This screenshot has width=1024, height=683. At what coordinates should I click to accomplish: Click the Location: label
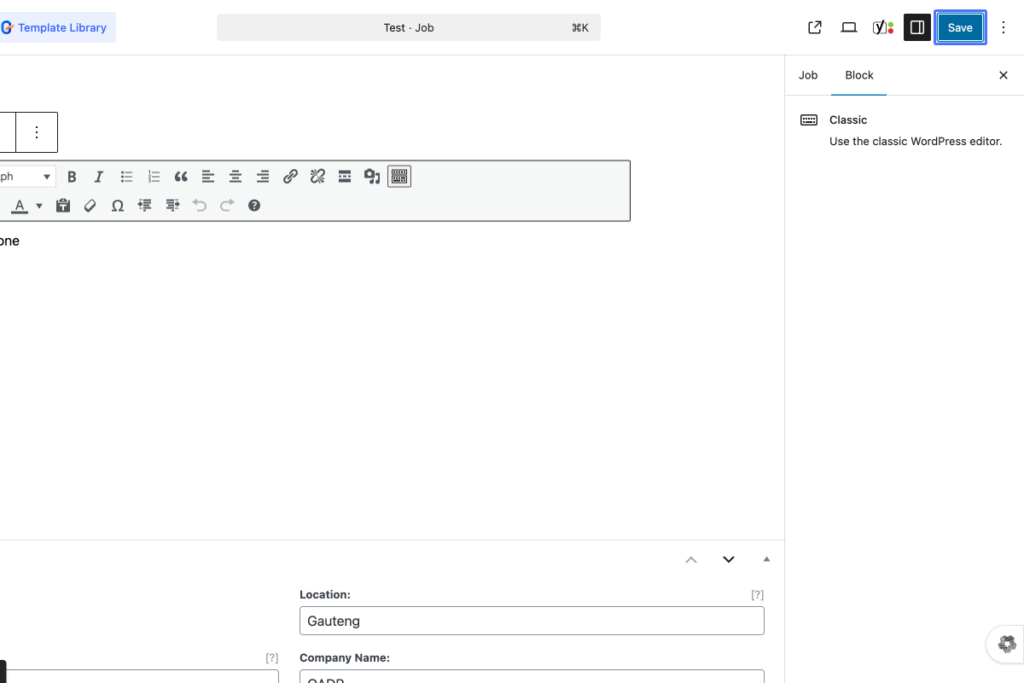pyautogui.click(x=325, y=595)
